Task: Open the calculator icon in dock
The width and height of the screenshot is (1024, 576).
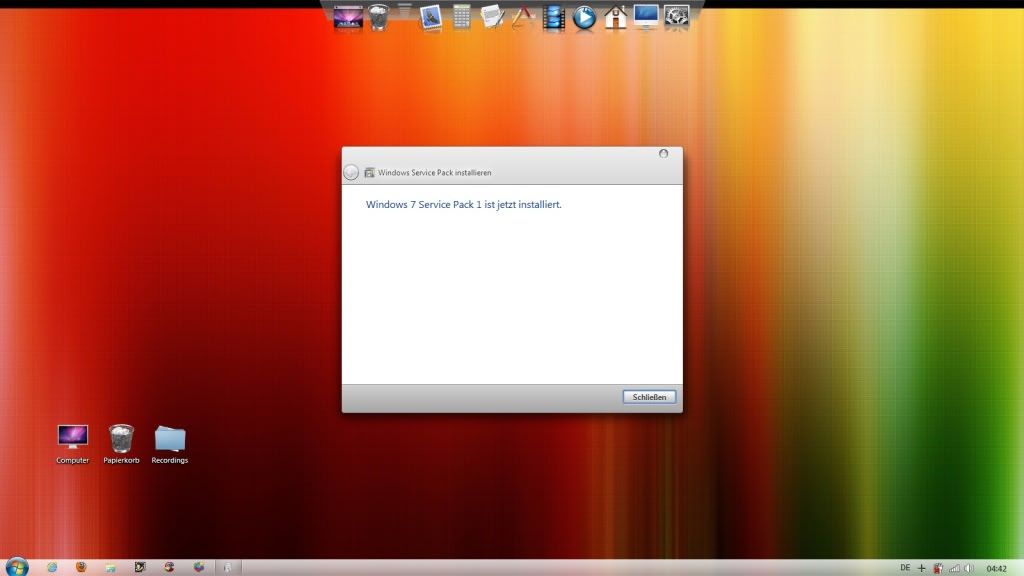Action: pyautogui.click(x=462, y=17)
